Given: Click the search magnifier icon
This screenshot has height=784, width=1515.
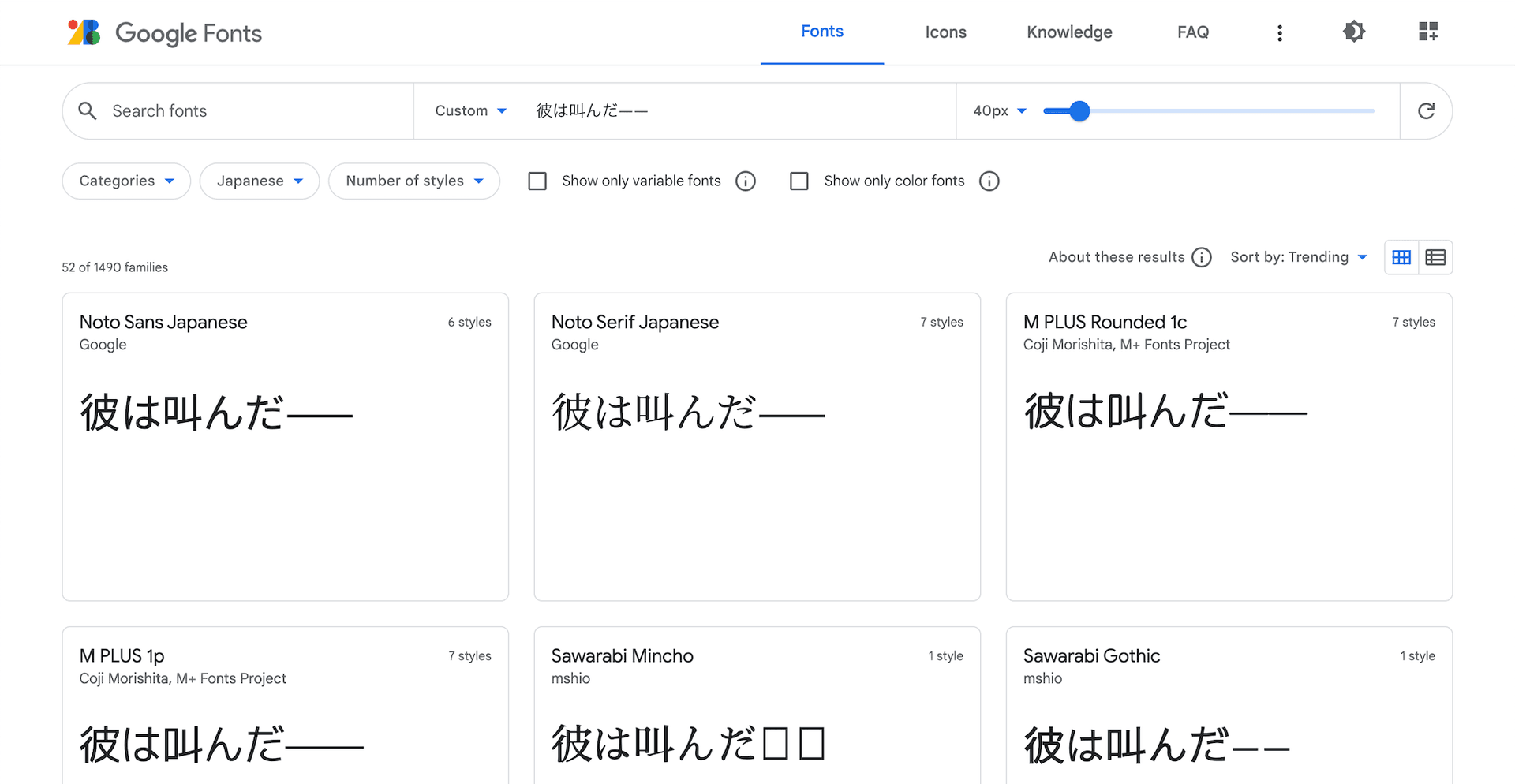Looking at the screenshot, I should coord(88,111).
